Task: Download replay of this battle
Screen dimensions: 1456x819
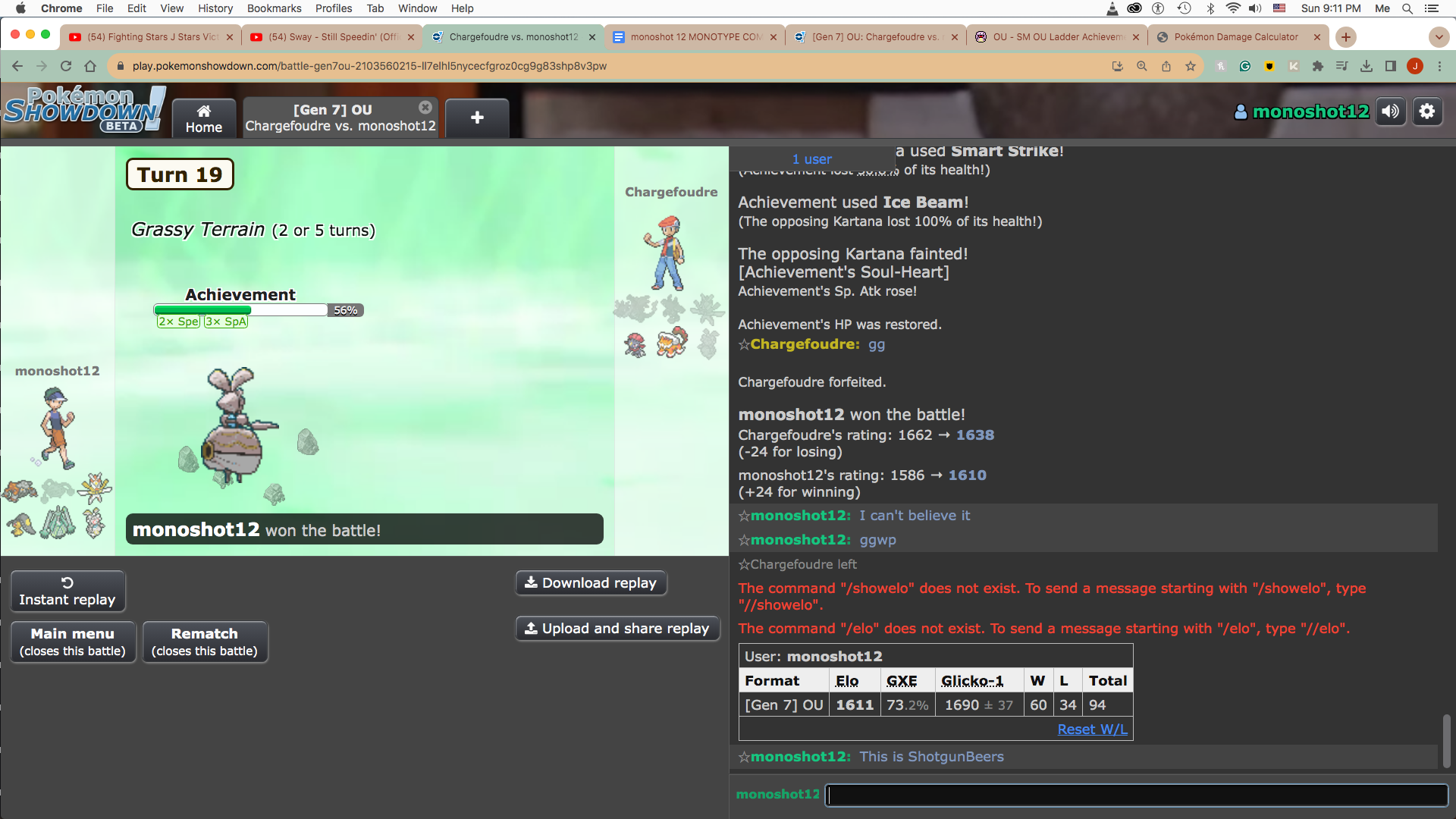Action: (x=591, y=583)
